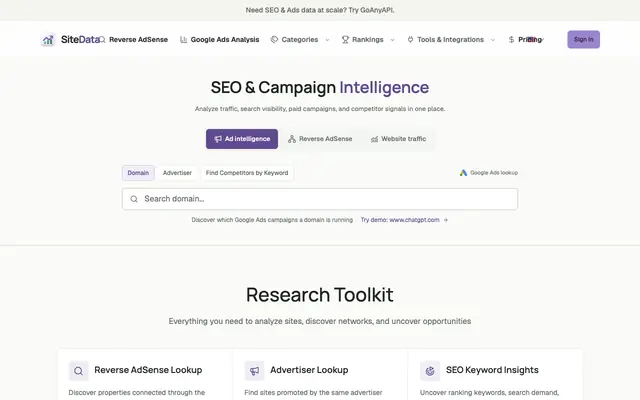Click the Tools & Integrations plug icon

(410, 40)
